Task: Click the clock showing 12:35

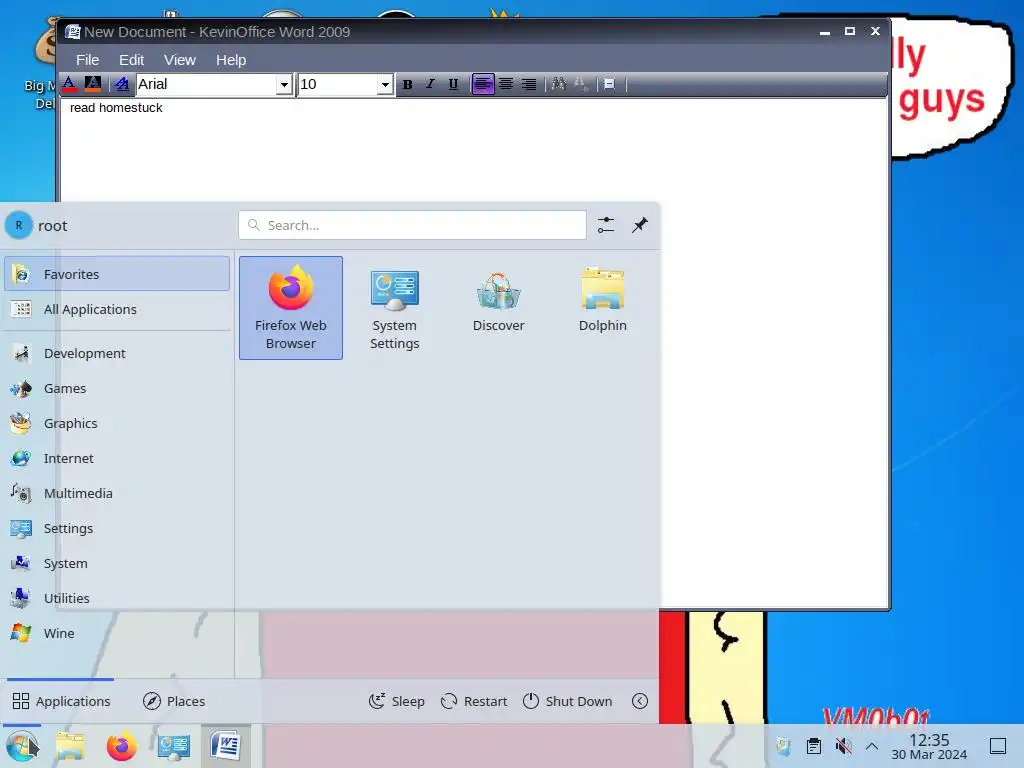Action: [x=929, y=746]
